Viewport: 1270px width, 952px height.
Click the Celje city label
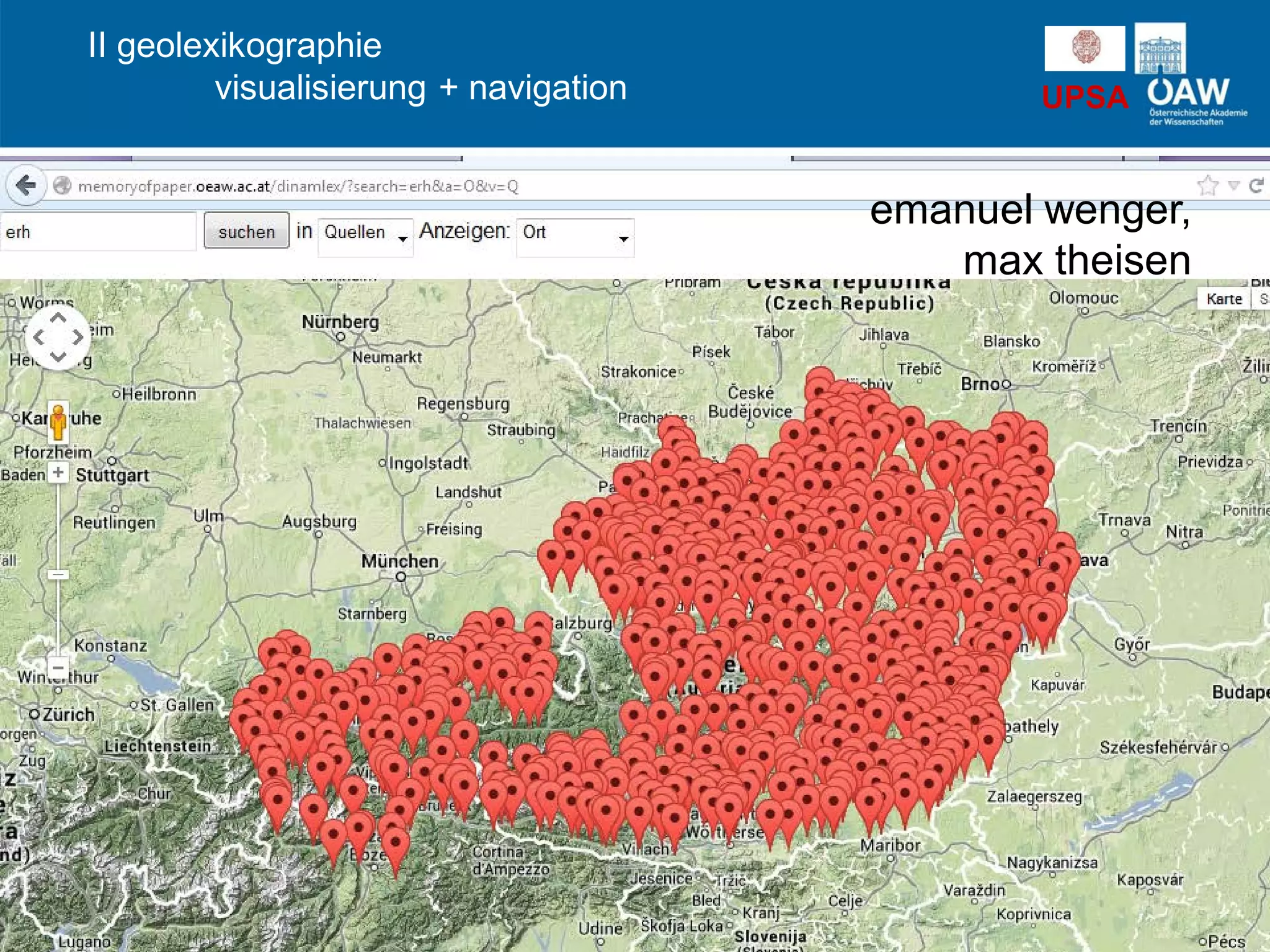[845, 900]
